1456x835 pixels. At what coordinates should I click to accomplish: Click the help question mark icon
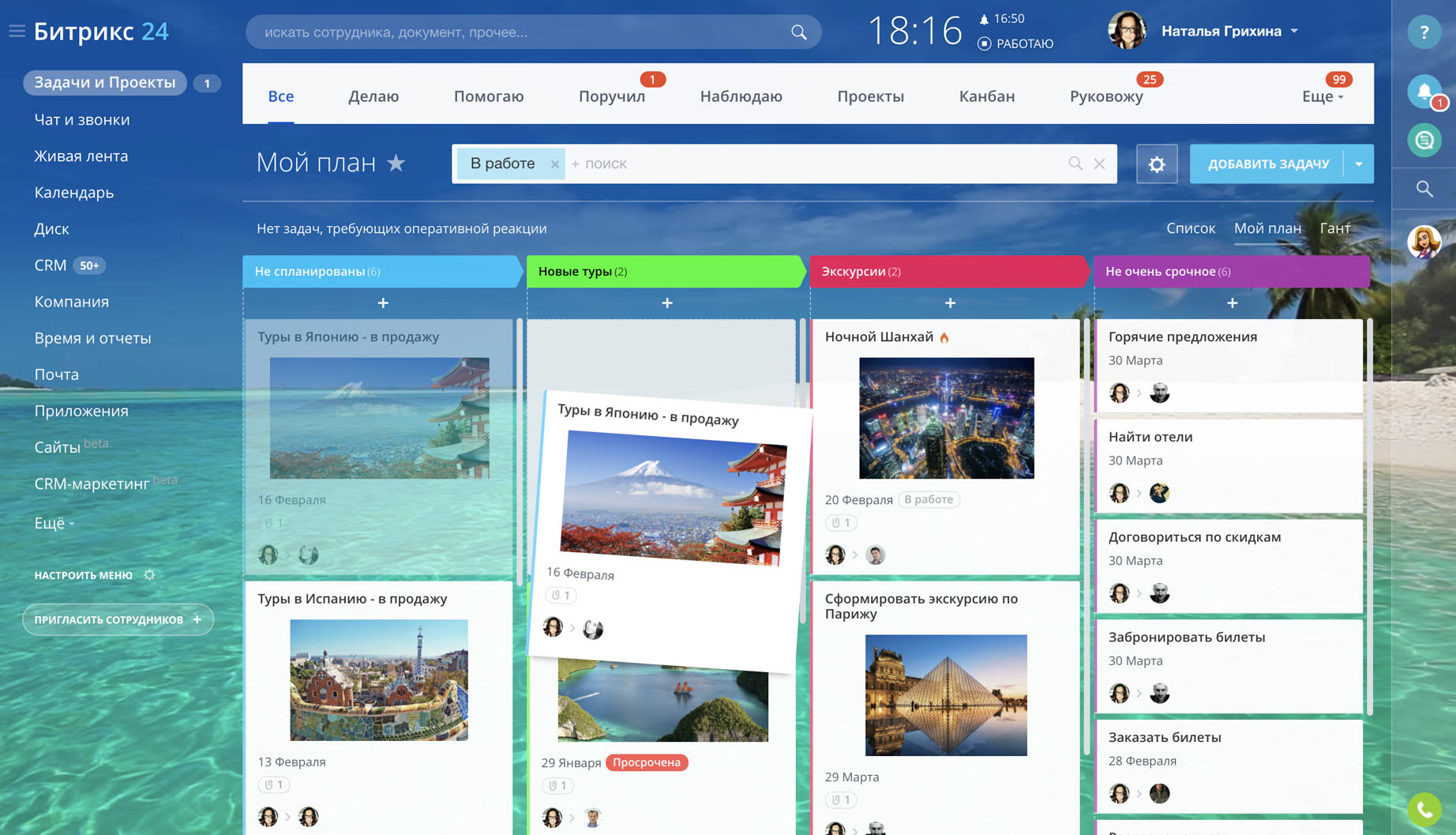(x=1424, y=32)
